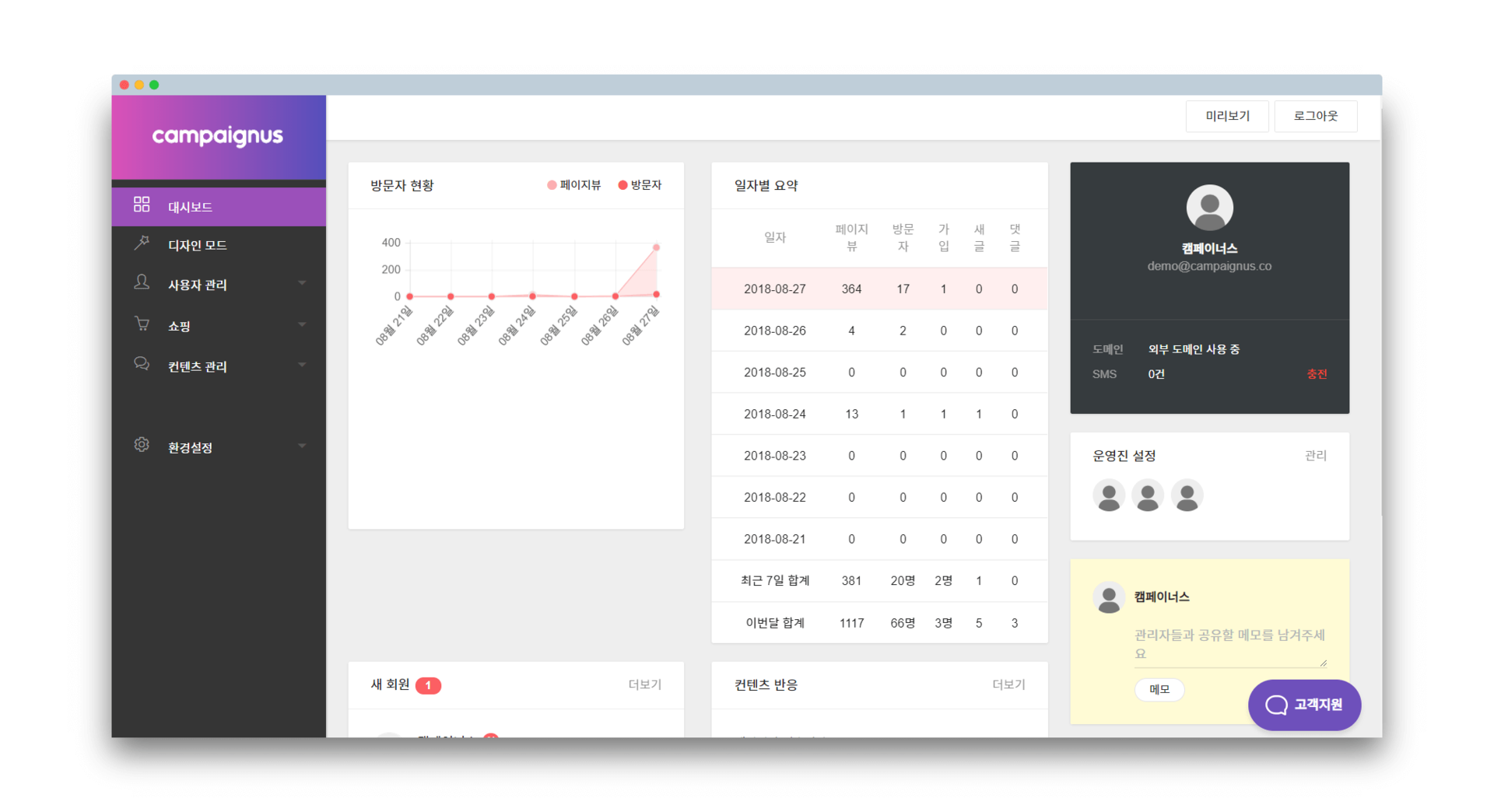Toggle the 방문자 legend series
The image size is (1494, 812).
(x=640, y=185)
